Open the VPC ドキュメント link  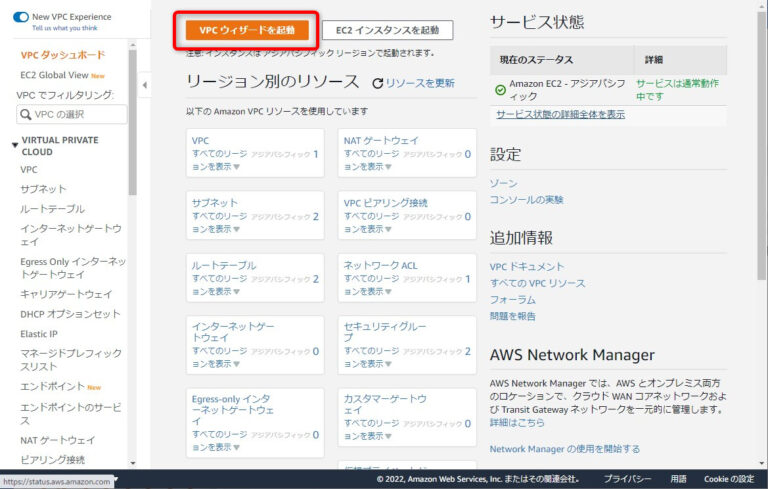[527, 267]
